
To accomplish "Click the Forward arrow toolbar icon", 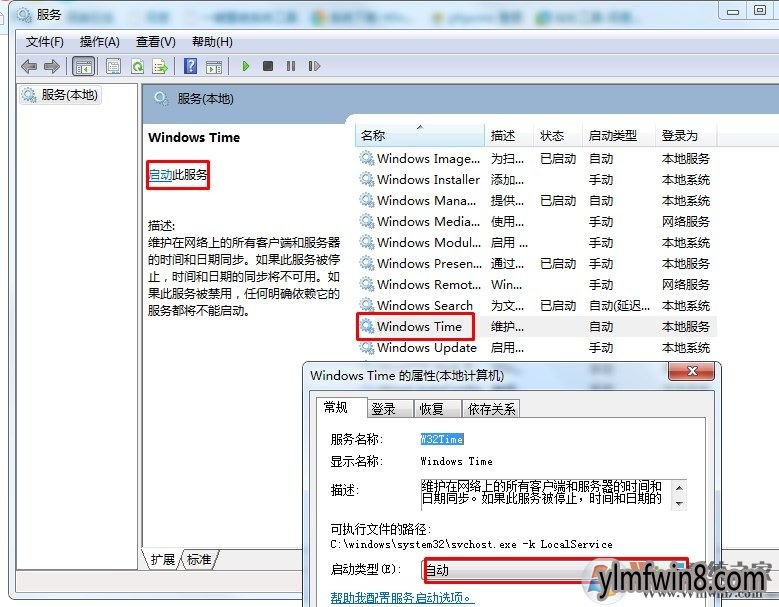I will (x=52, y=66).
